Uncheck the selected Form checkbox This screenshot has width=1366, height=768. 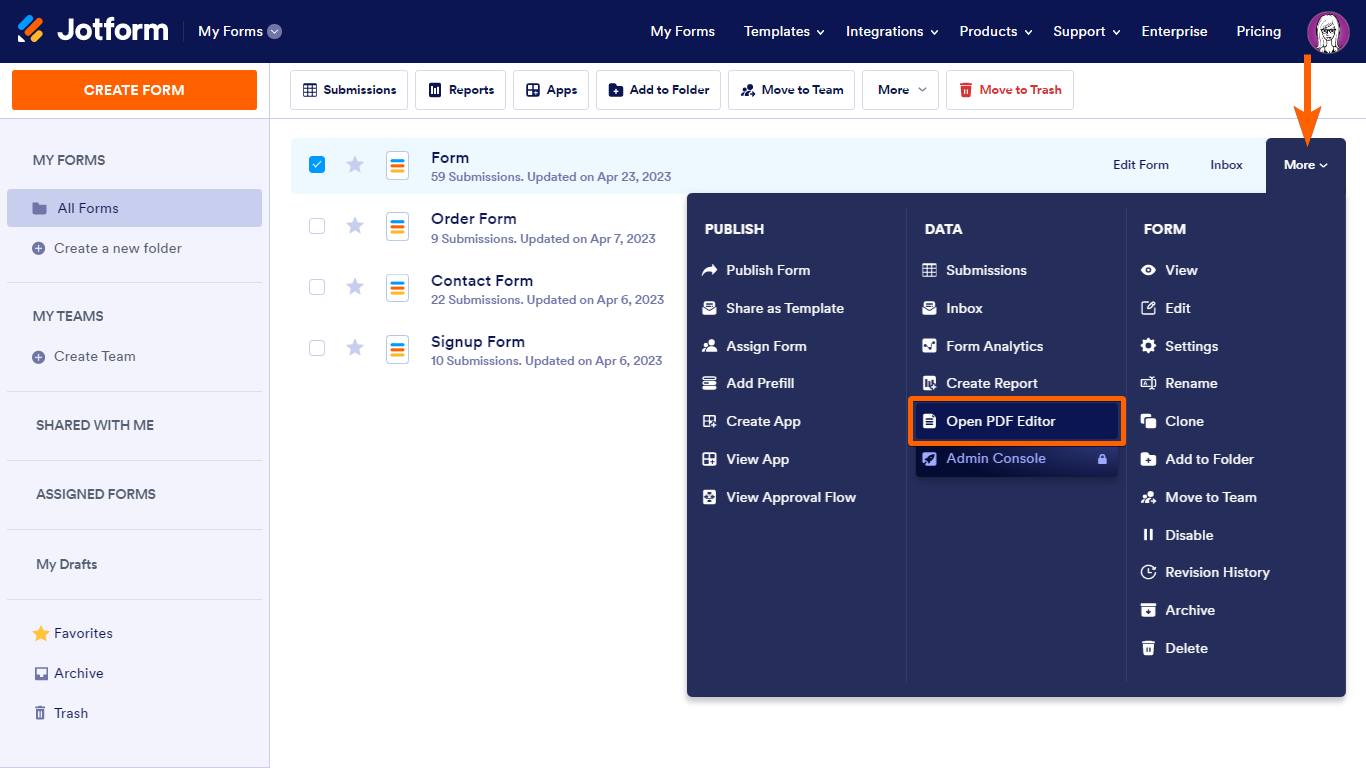pyautogui.click(x=317, y=165)
